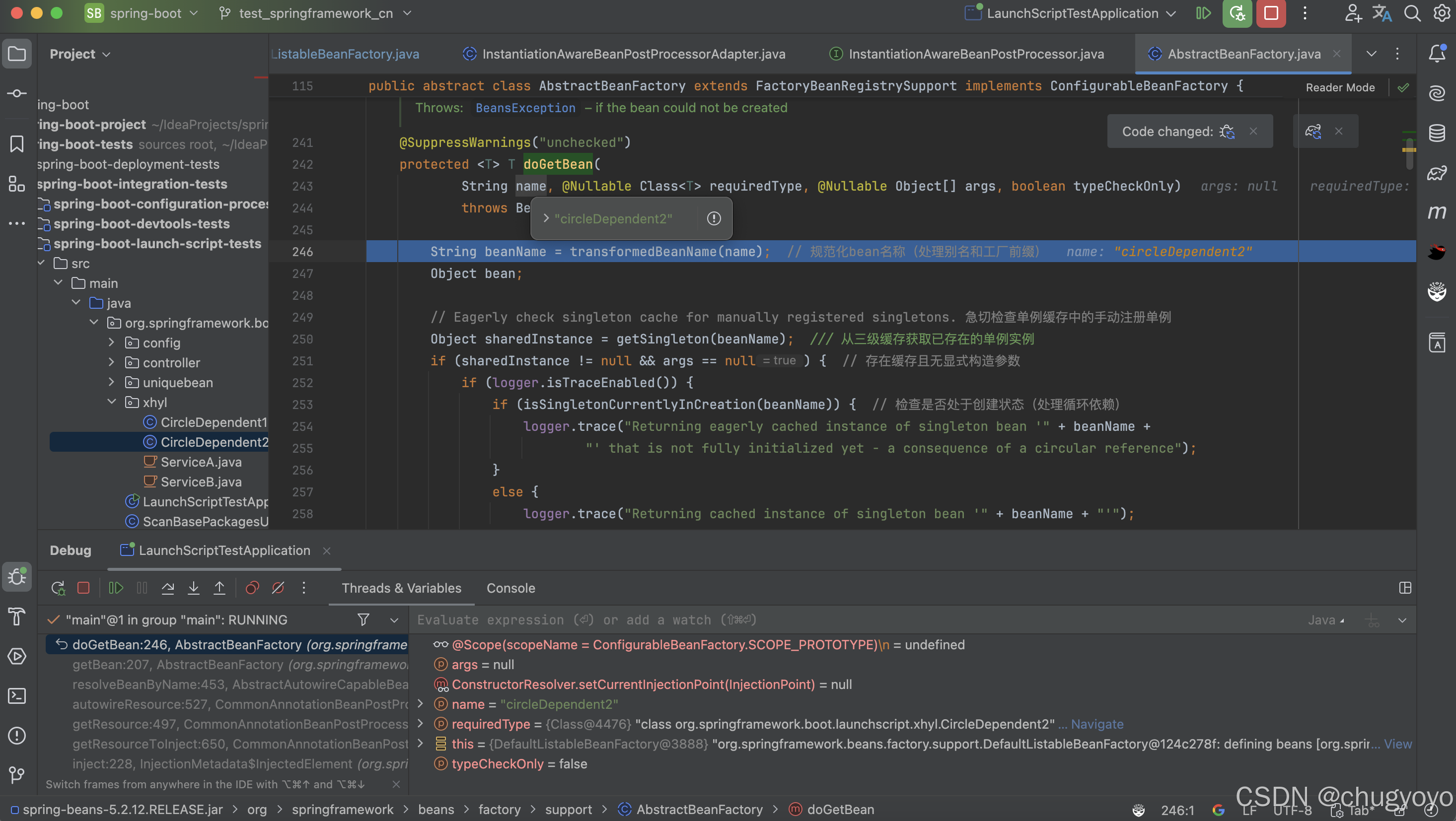Click the Step Over debug icon
1456x821 pixels.
click(x=168, y=588)
